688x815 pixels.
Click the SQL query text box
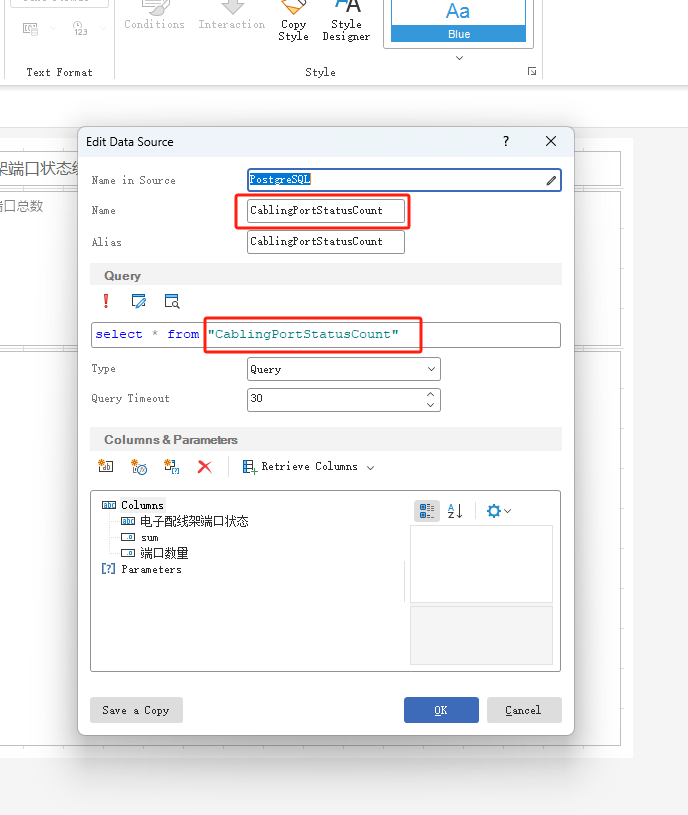click(326, 335)
